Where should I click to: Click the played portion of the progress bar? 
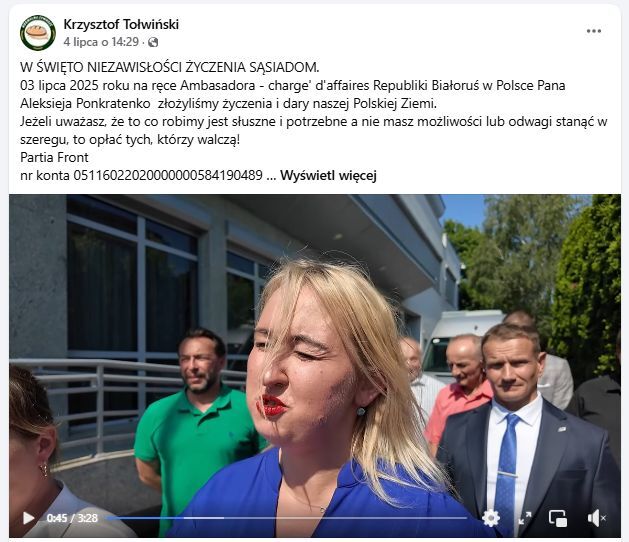tap(144, 518)
